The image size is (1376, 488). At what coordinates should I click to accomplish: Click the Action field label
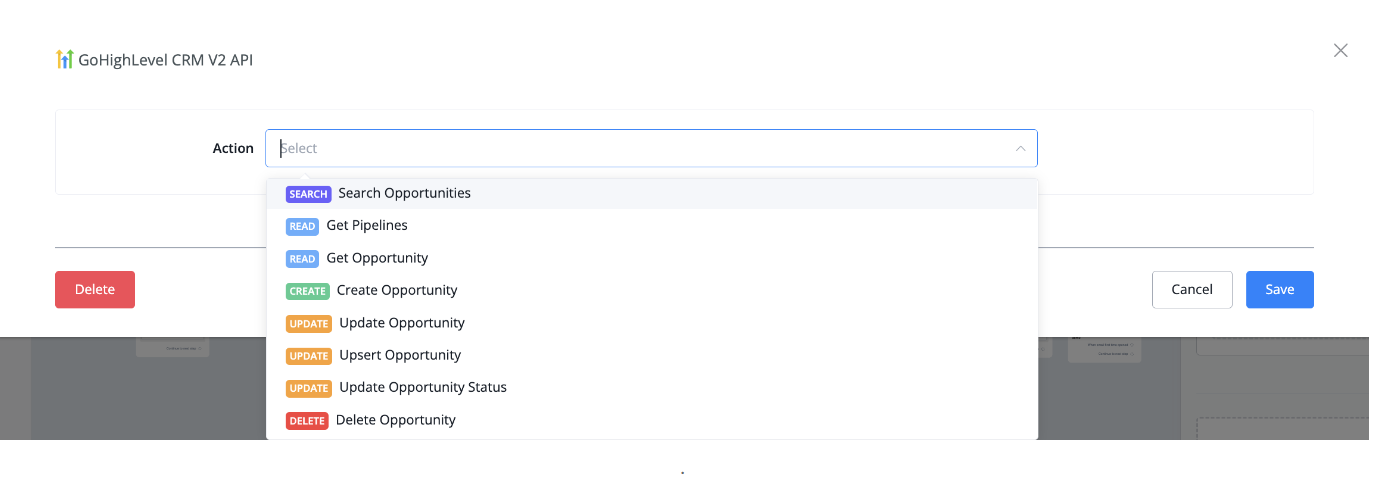point(233,148)
